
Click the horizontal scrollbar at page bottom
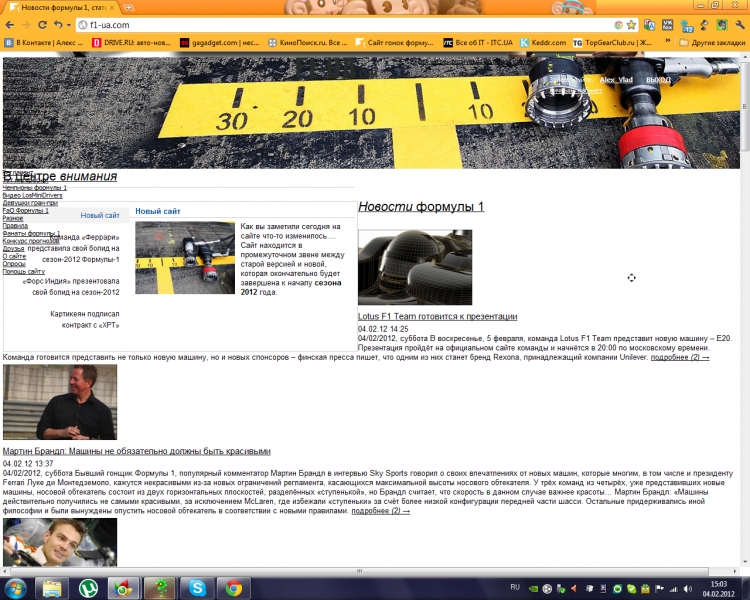[359, 571]
